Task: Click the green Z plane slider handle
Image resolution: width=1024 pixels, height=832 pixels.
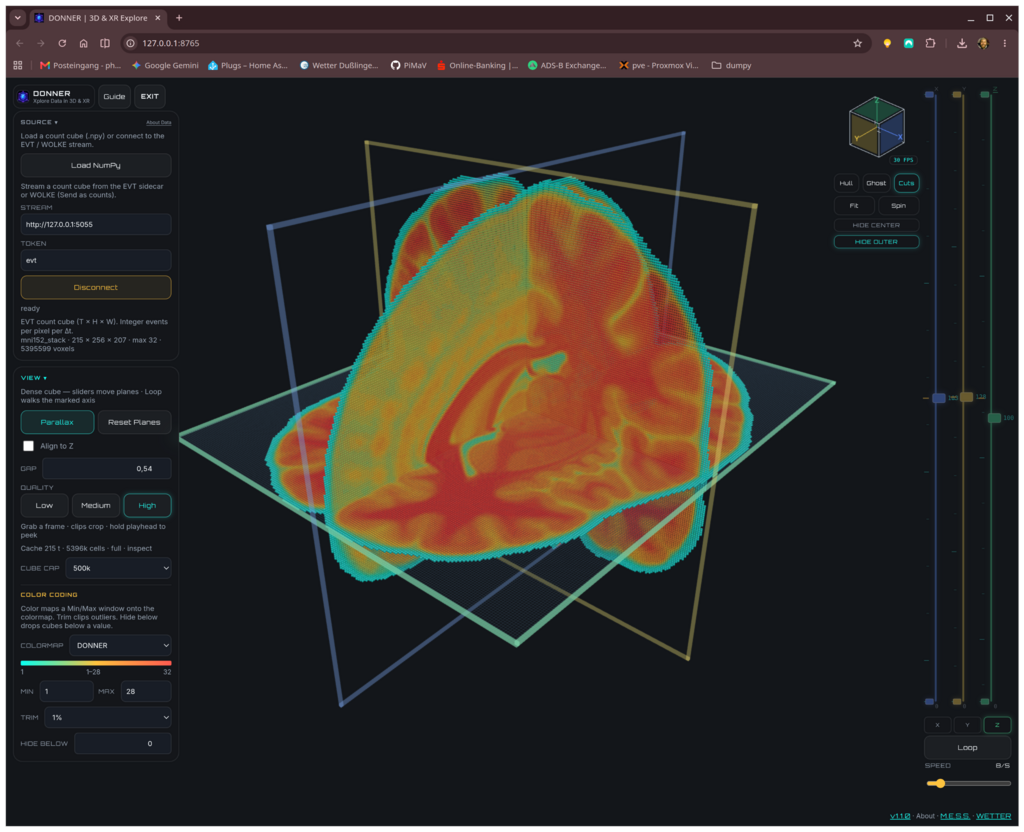Action: click(994, 418)
